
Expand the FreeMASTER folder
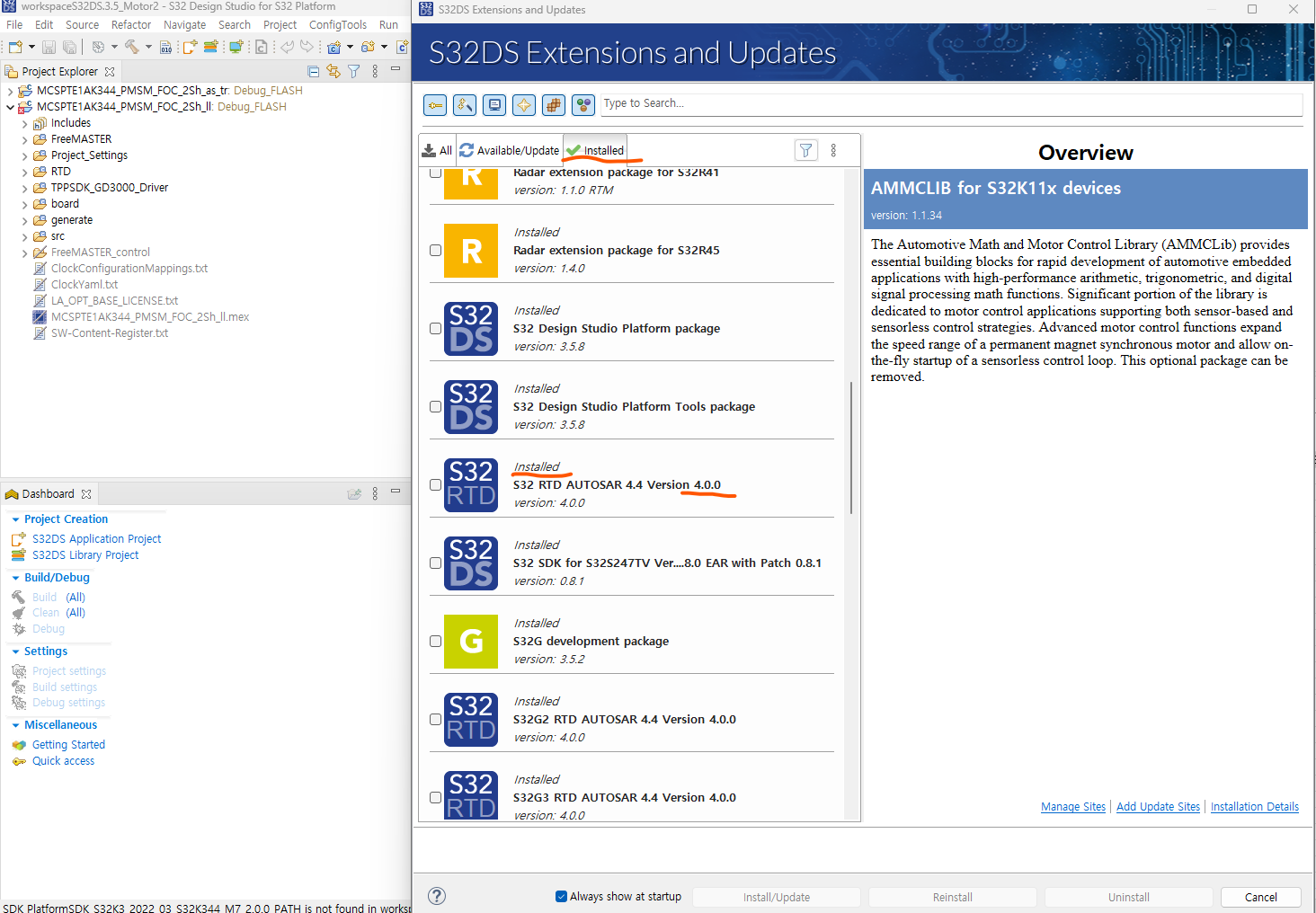click(24, 139)
